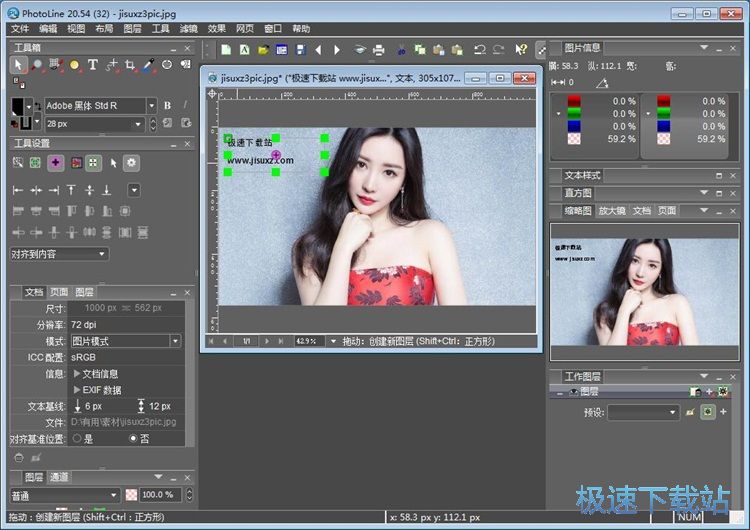
Task: Open the Adobe 黑体 Std R font dropdown
Action: 151,105
